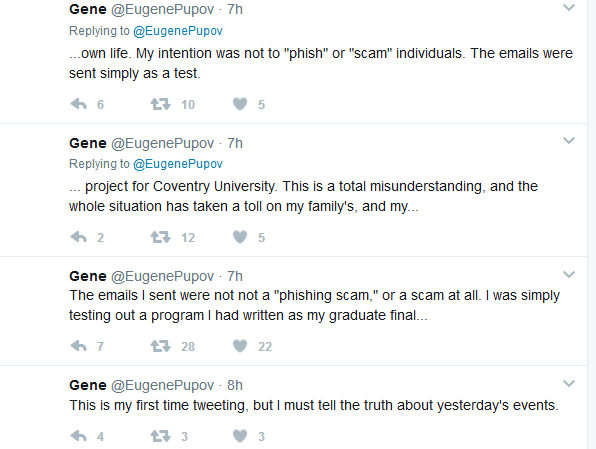Screen dimensions: 596x449
Task: Reply to the 'sent simply as a test' tweet
Action: (x=79, y=104)
